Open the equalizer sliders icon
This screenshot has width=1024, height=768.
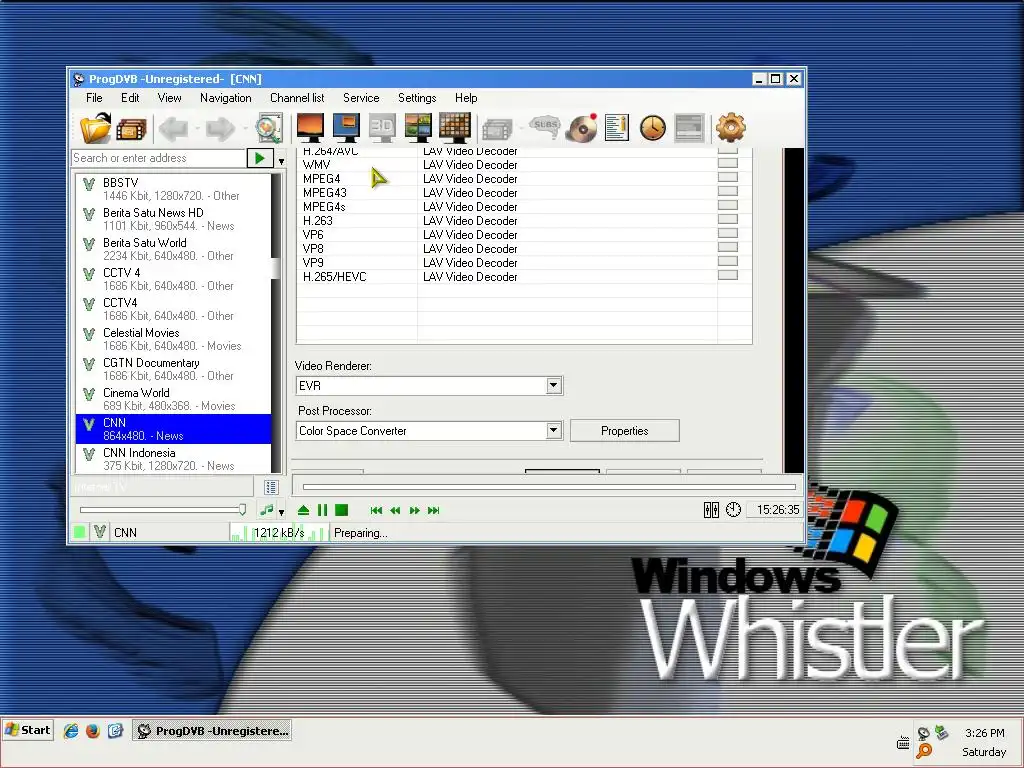711,510
